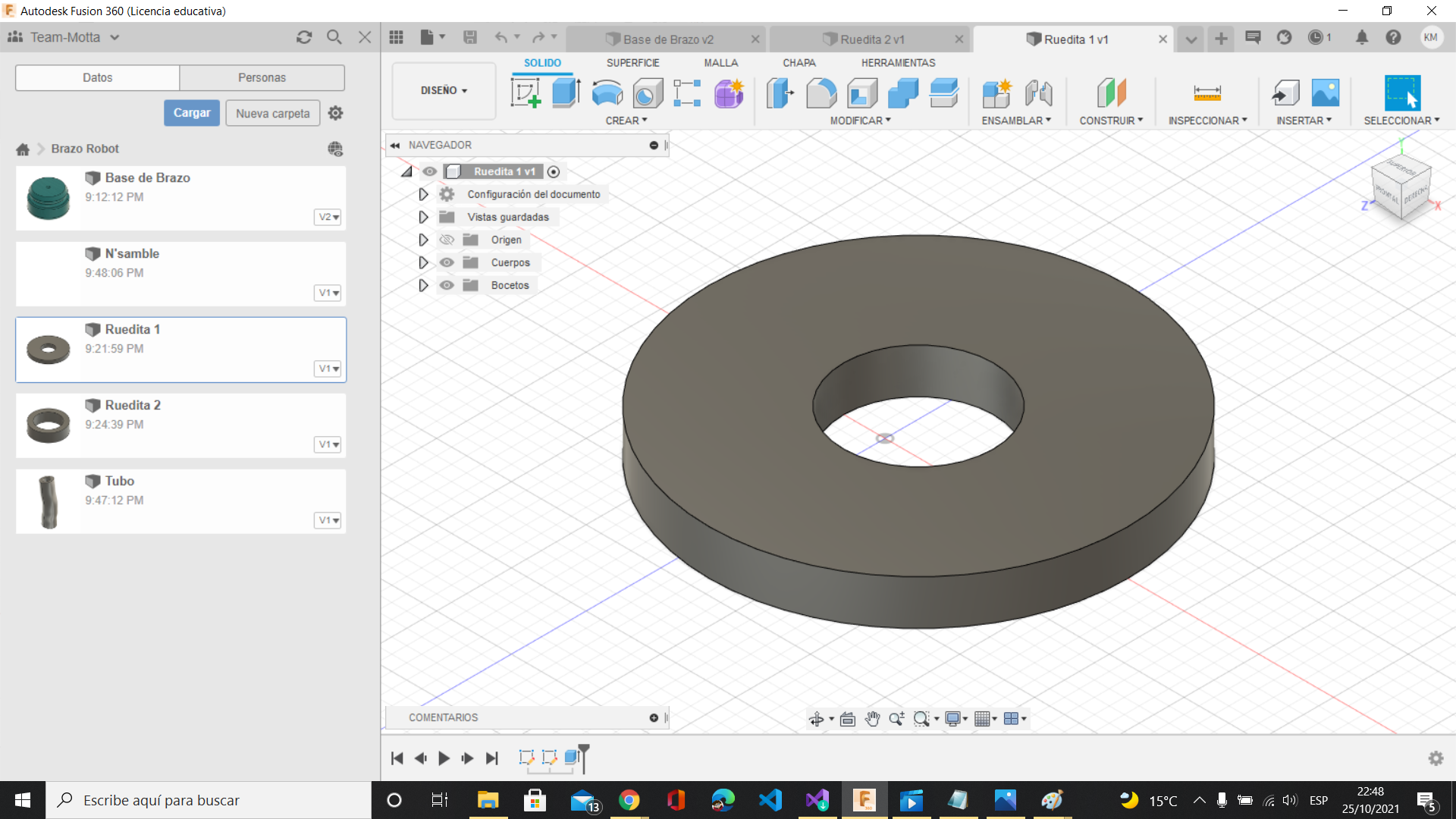Screen dimensions: 1456x819
Task: Select the Create Sketch tool
Action: pos(526,93)
